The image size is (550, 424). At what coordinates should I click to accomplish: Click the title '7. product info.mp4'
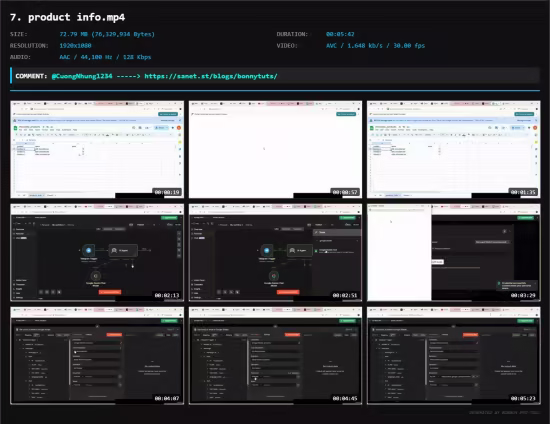(67, 17)
